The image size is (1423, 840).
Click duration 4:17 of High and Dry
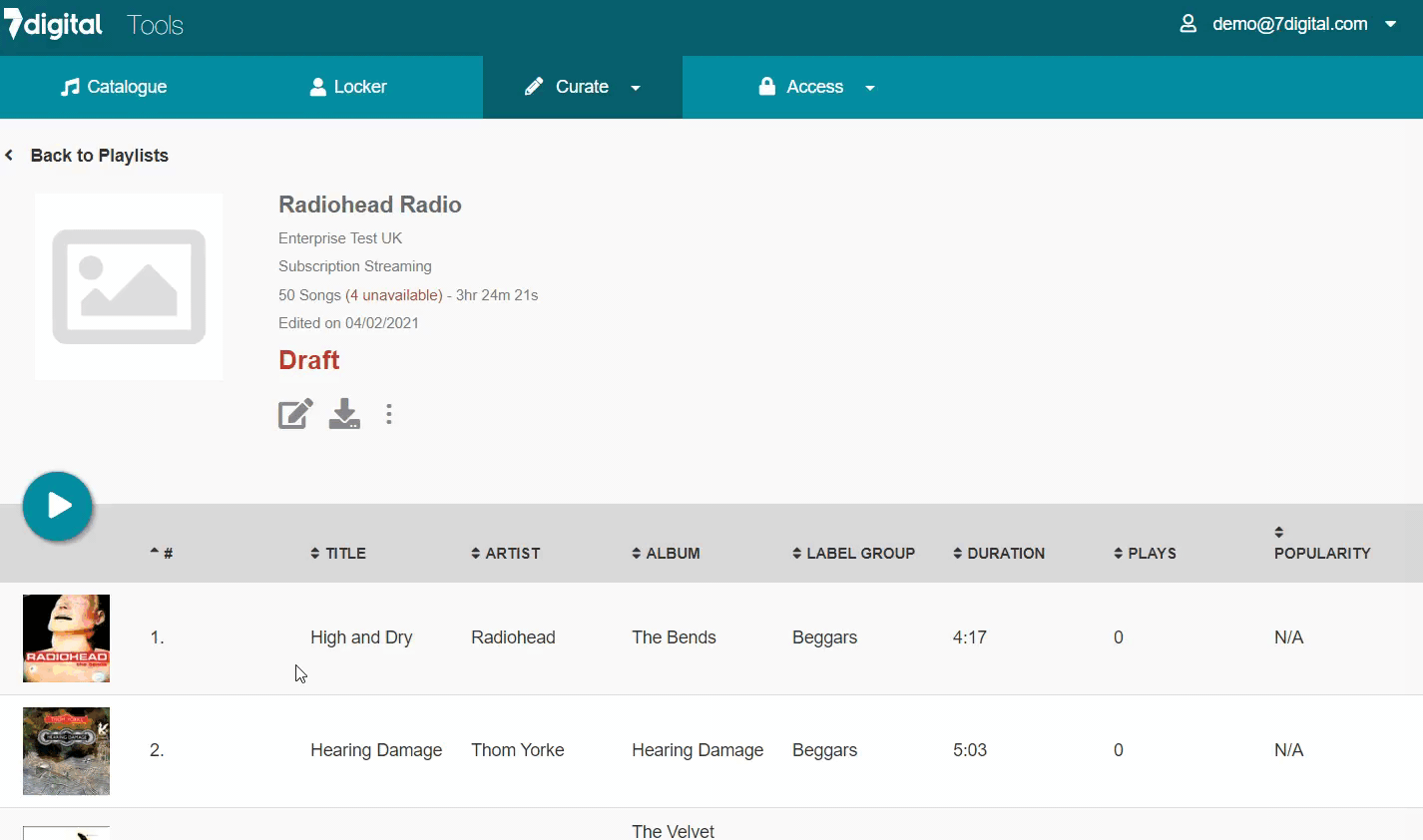(x=970, y=637)
